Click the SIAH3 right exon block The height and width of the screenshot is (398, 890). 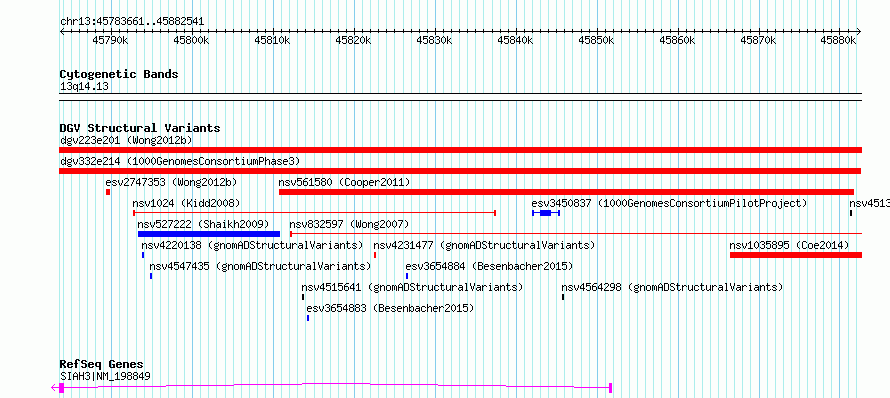pos(610,388)
